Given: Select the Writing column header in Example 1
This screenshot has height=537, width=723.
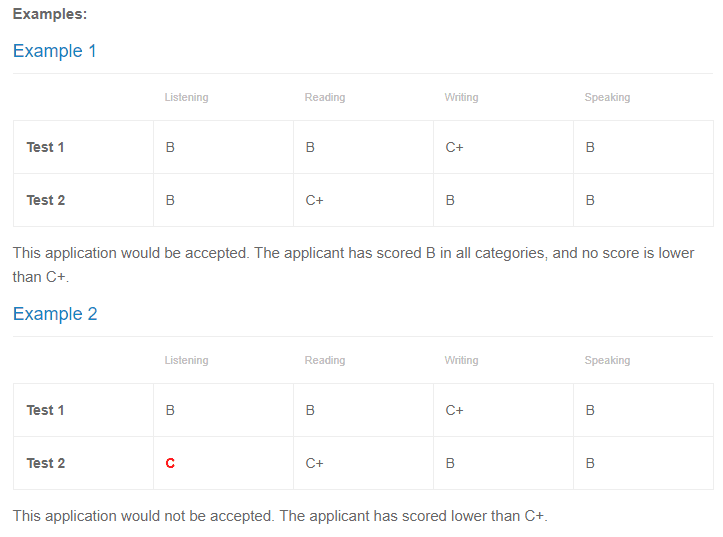Looking at the screenshot, I should [x=461, y=97].
